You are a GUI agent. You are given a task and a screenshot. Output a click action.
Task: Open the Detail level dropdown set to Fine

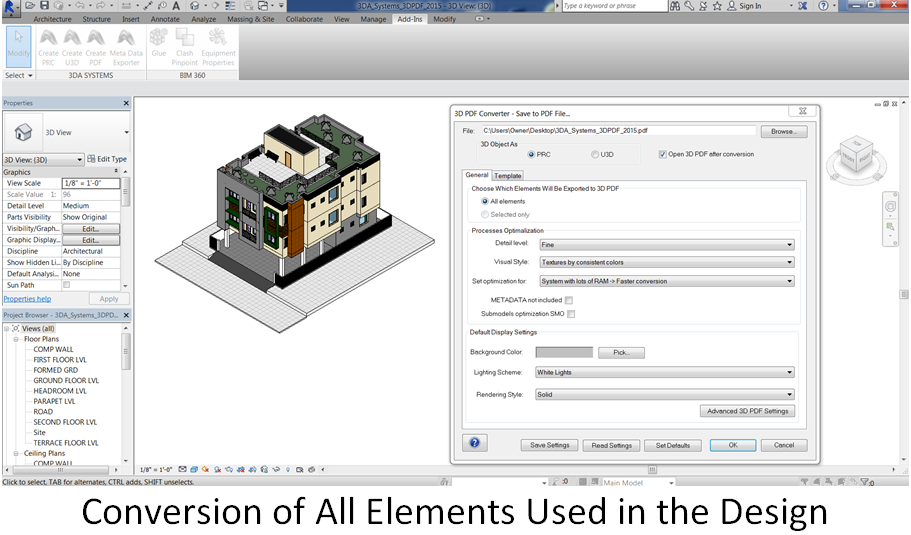click(x=666, y=245)
